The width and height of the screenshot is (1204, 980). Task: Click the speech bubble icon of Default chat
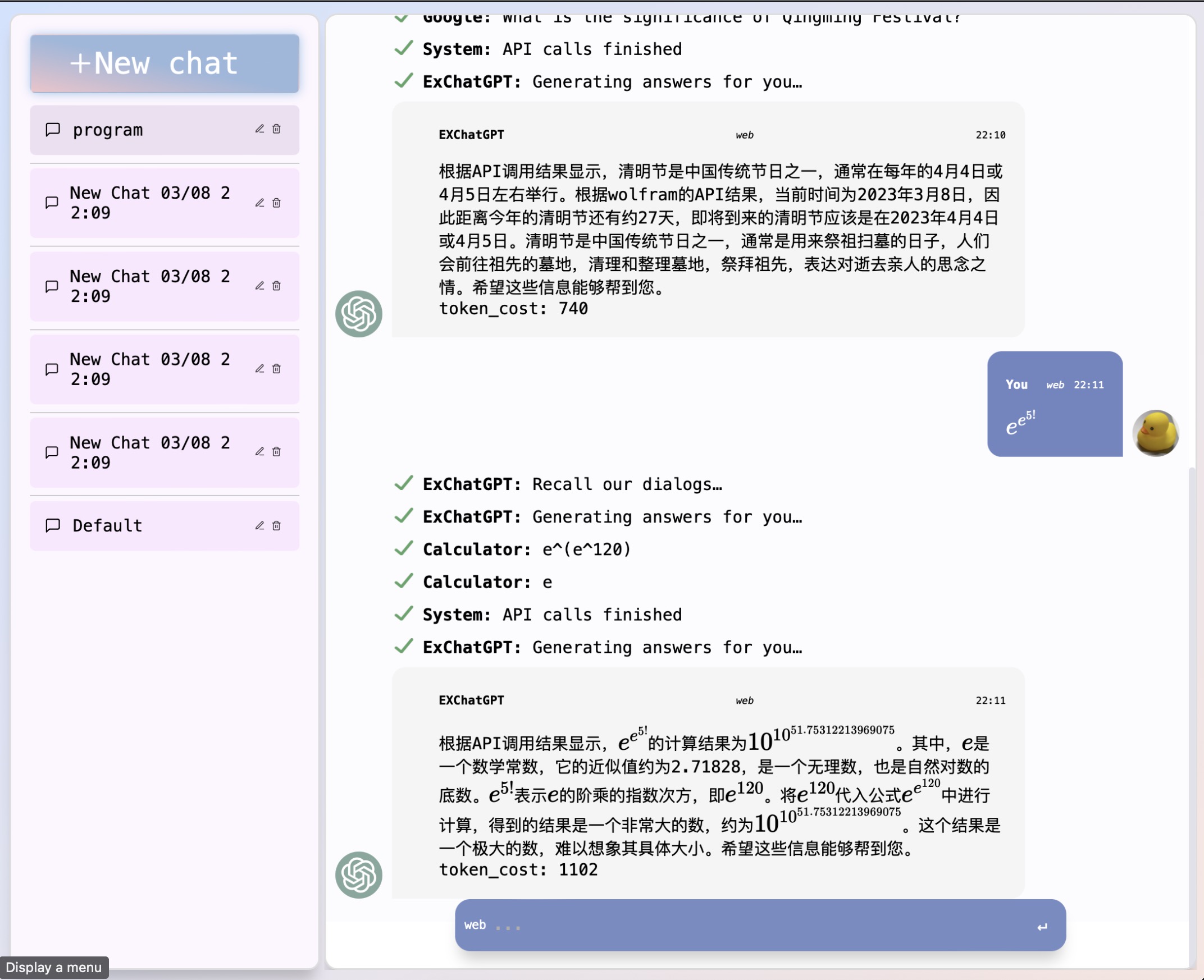(x=53, y=526)
